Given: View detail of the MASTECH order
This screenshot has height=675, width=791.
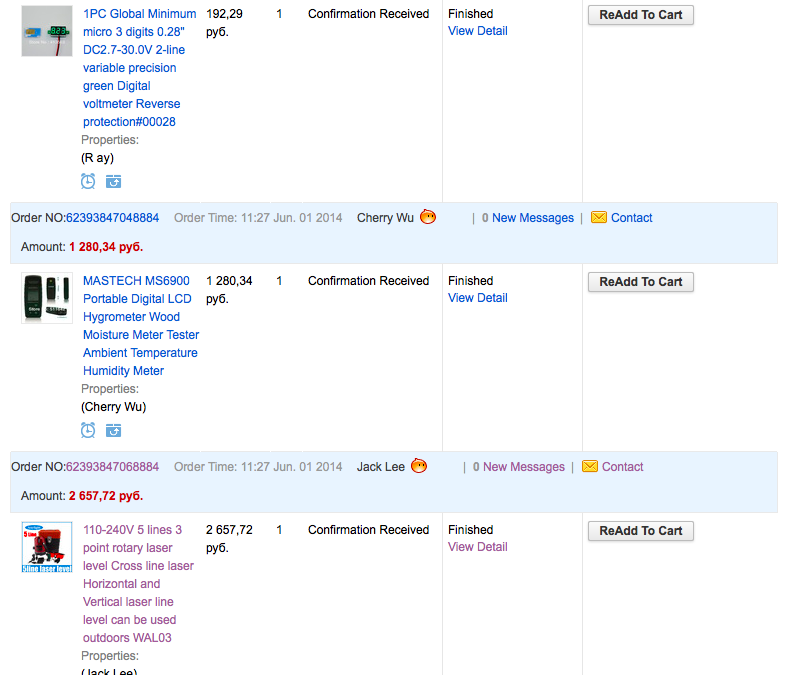Looking at the screenshot, I should point(477,298).
